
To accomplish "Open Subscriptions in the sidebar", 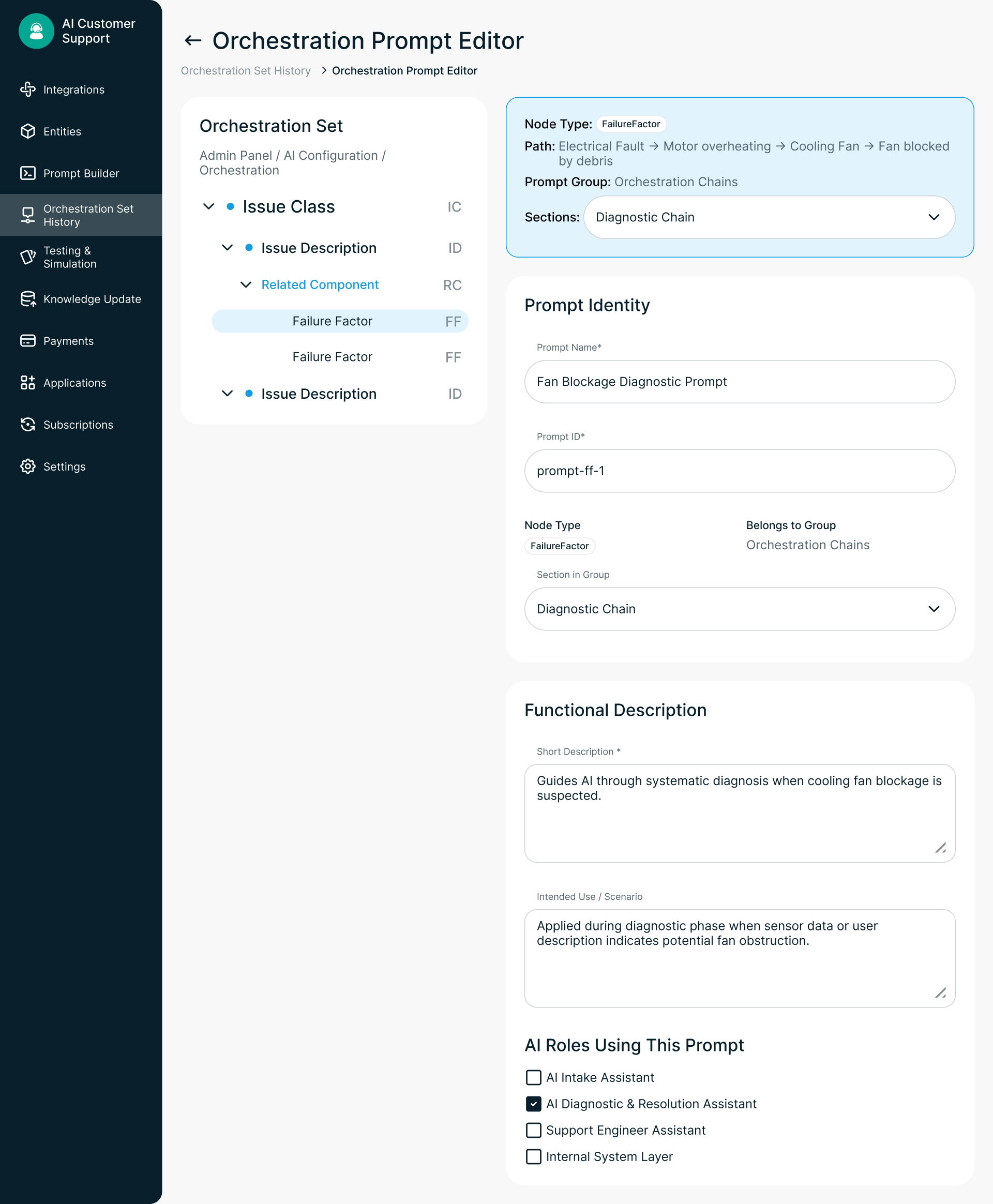I will (x=78, y=425).
